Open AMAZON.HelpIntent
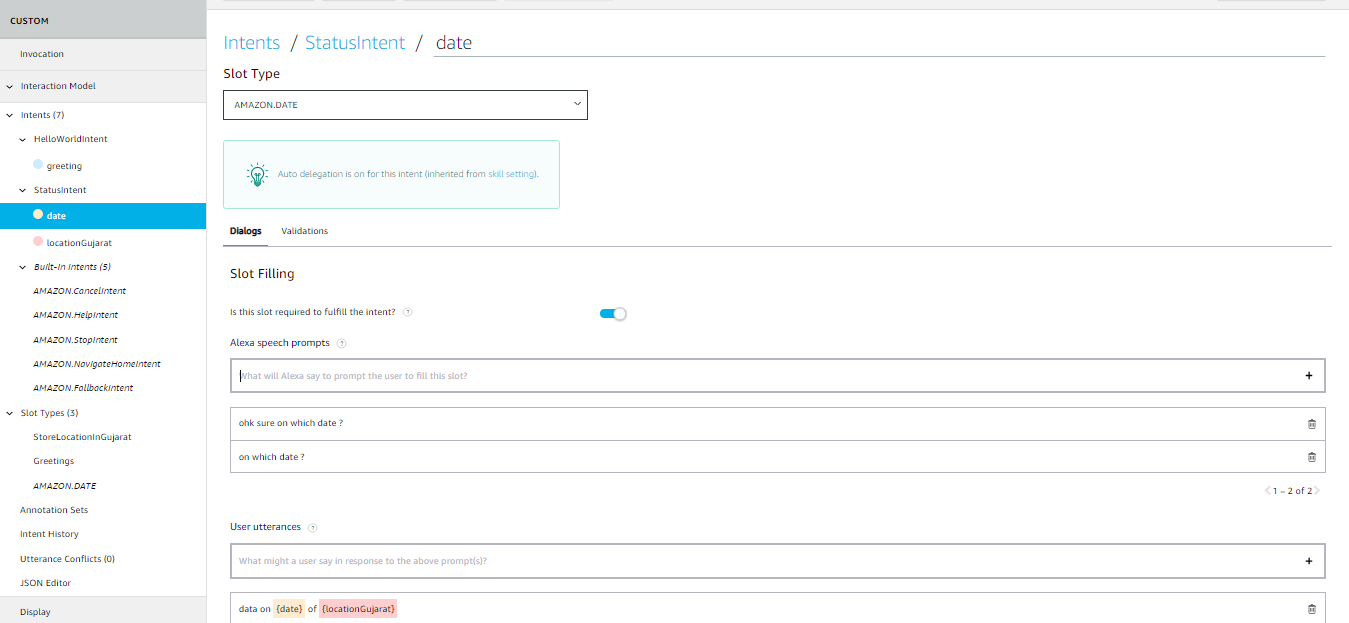1349x623 pixels. click(x=76, y=315)
